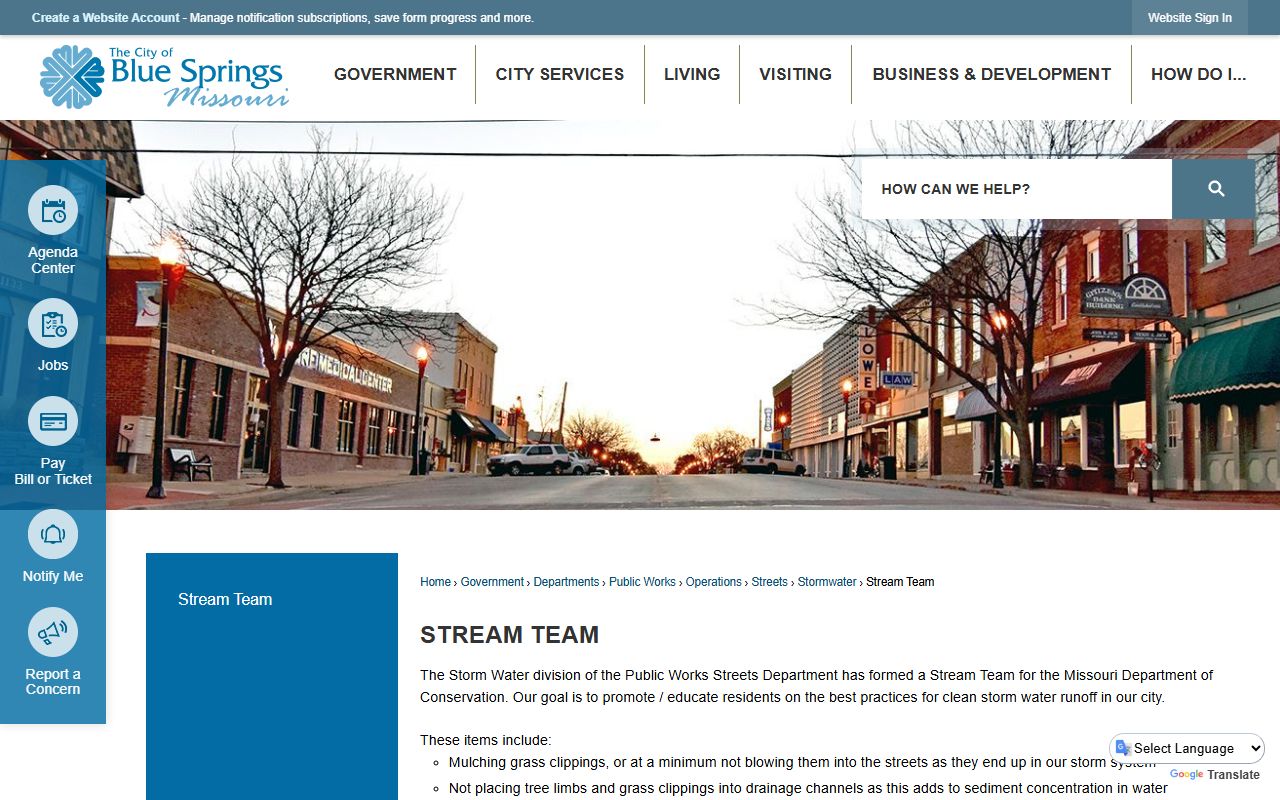Open the Report a Concern megaphone icon
The width and height of the screenshot is (1280, 800).
53,632
